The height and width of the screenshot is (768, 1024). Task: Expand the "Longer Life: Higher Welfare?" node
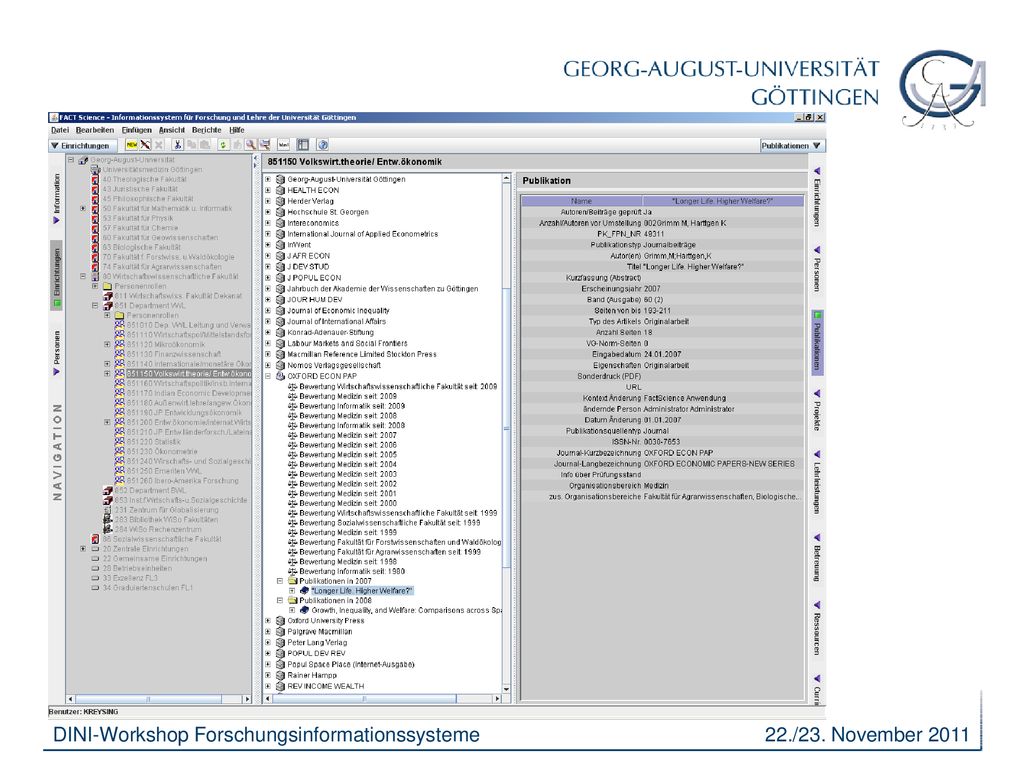coord(292,590)
